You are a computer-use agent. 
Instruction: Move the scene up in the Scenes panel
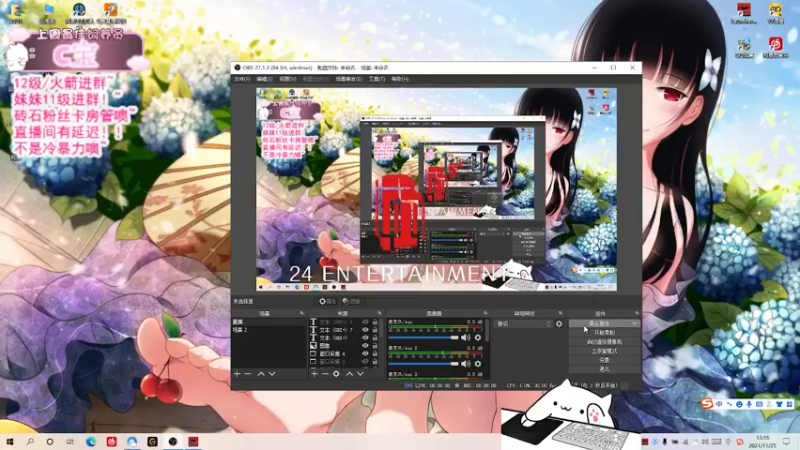coord(261,374)
